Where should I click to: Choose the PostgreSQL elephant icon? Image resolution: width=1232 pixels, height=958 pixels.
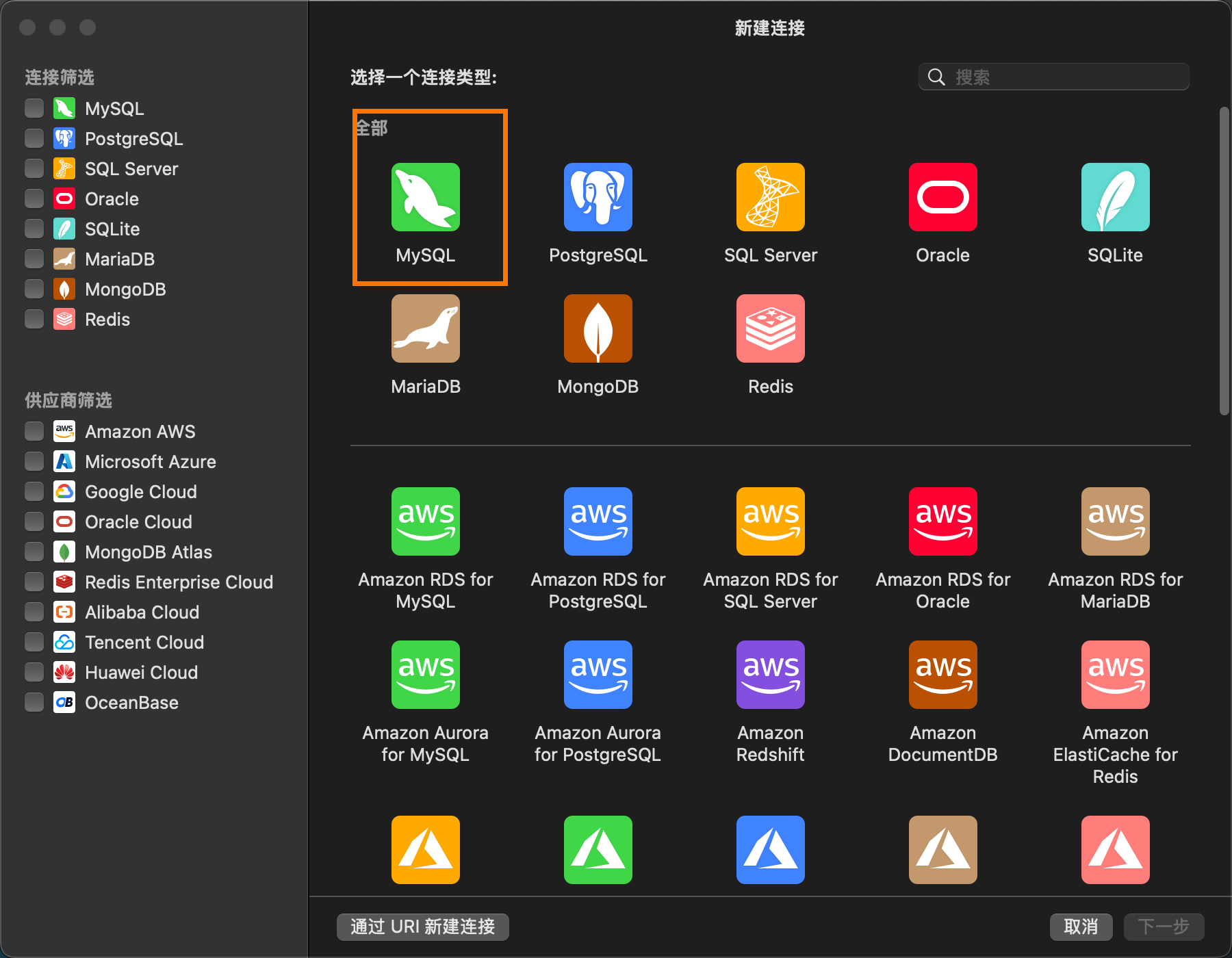598,197
